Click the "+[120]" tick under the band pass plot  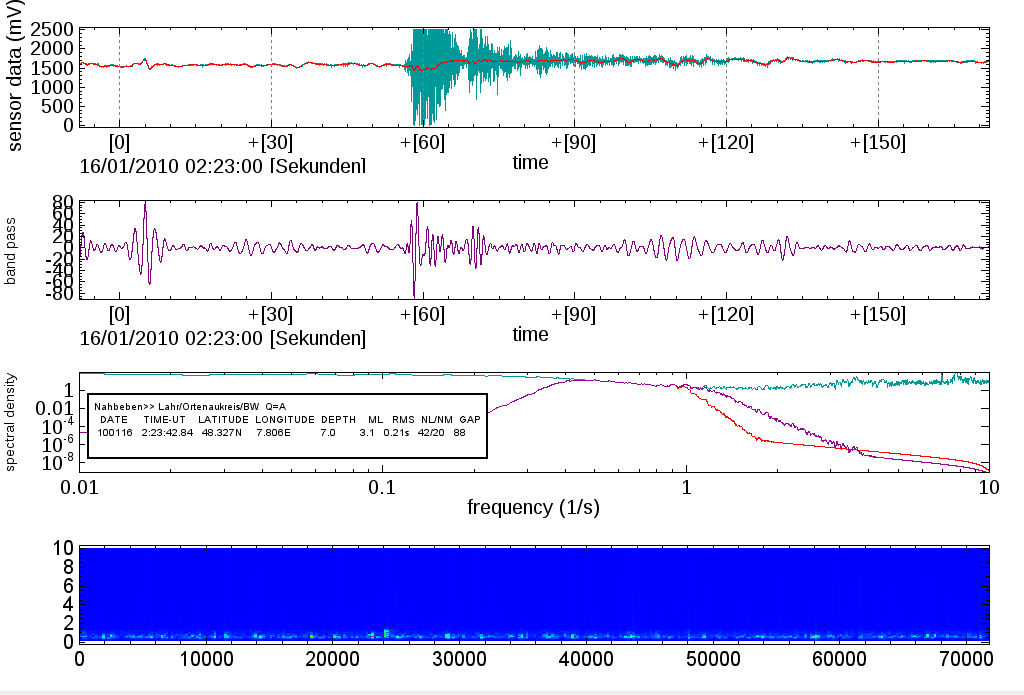tap(726, 315)
